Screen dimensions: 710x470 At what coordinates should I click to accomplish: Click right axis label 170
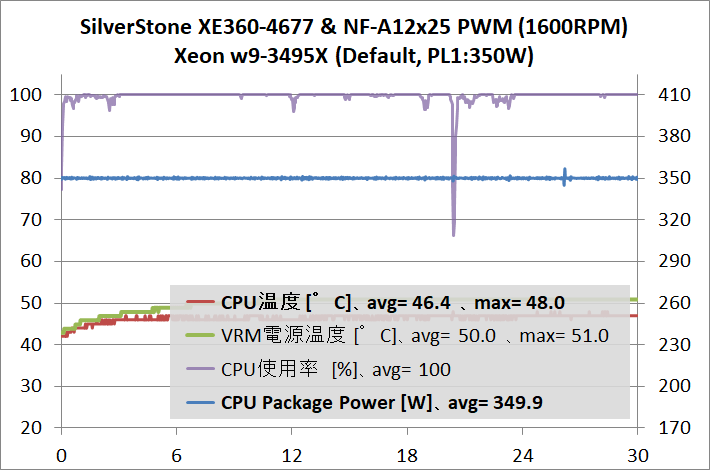pyautogui.click(x=674, y=428)
